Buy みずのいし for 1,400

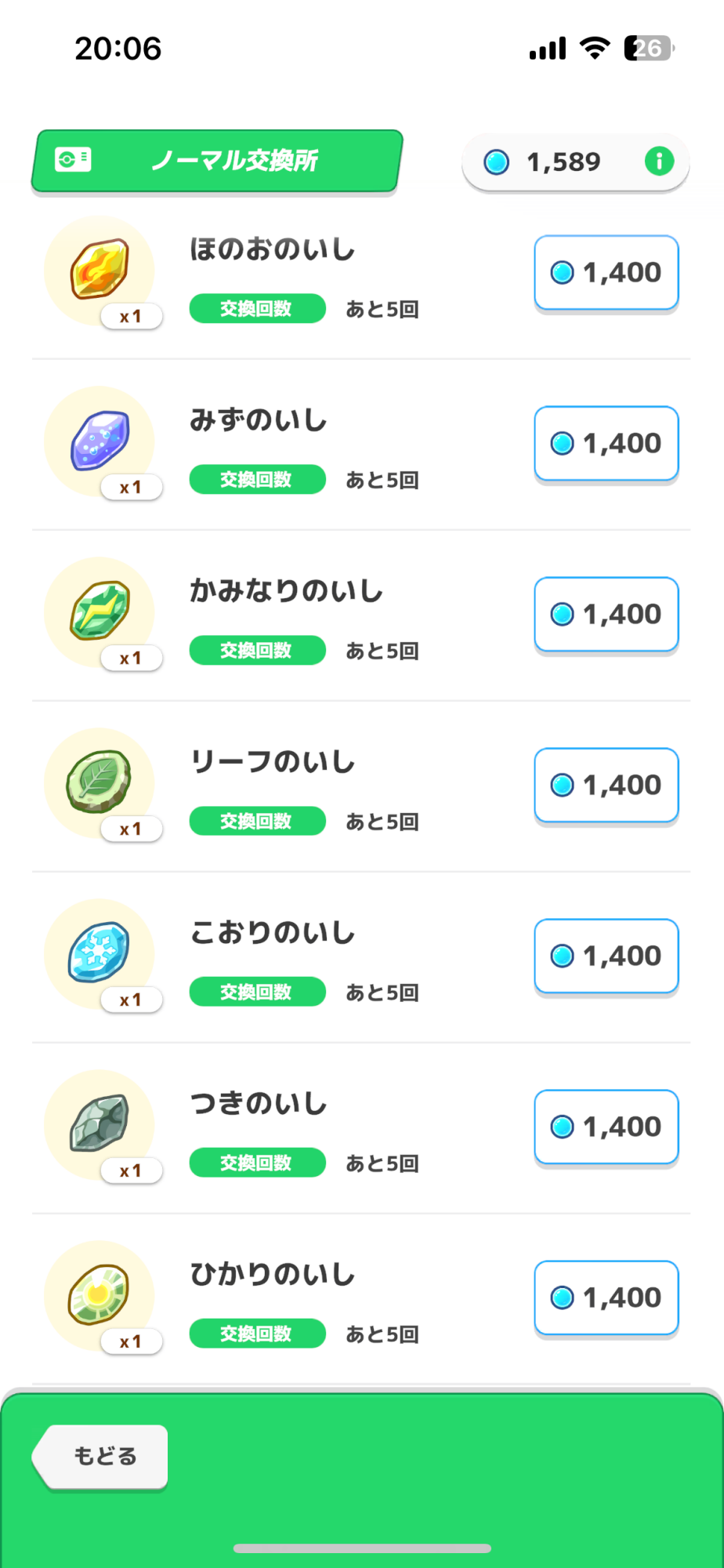click(x=606, y=444)
